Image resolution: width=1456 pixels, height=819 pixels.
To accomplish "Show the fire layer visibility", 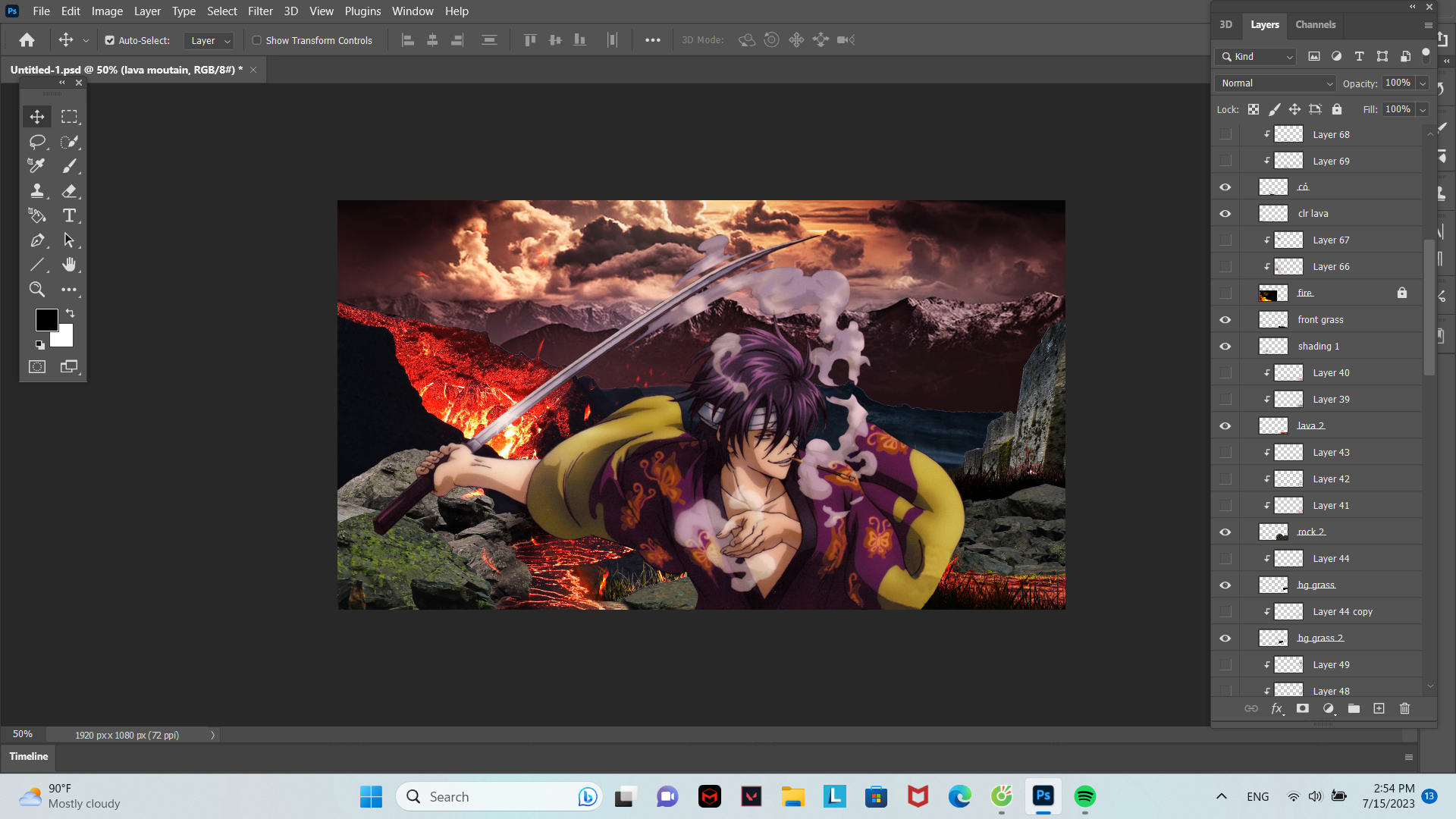I will (1225, 293).
